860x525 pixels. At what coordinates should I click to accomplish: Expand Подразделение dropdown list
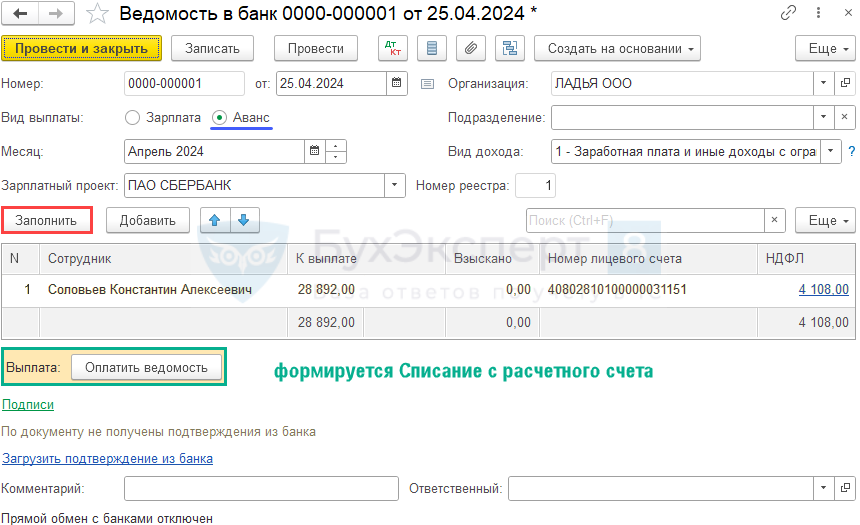pyautogui.click(x=823, y=117)
